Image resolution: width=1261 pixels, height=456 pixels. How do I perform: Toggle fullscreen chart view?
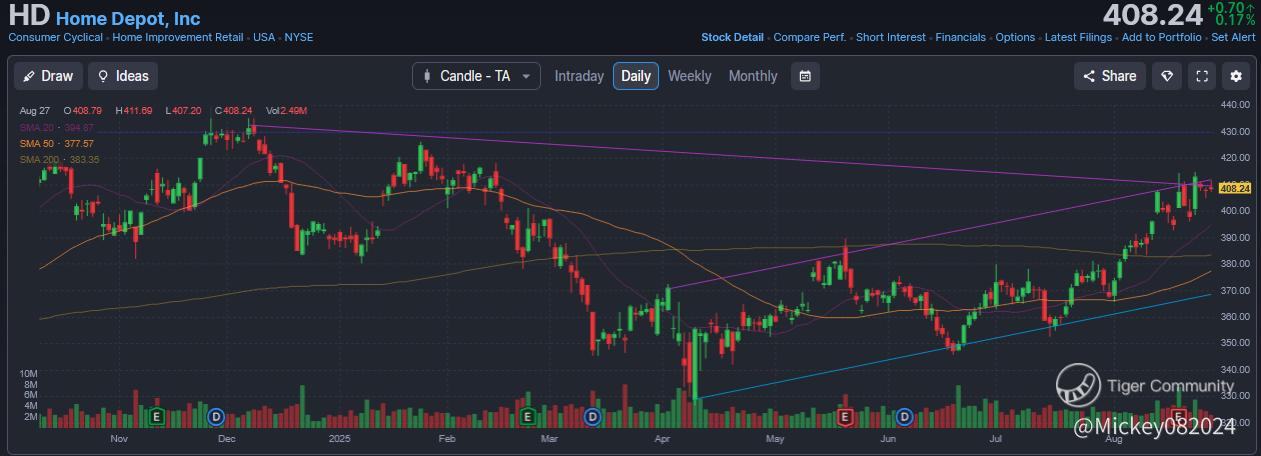1202,76
